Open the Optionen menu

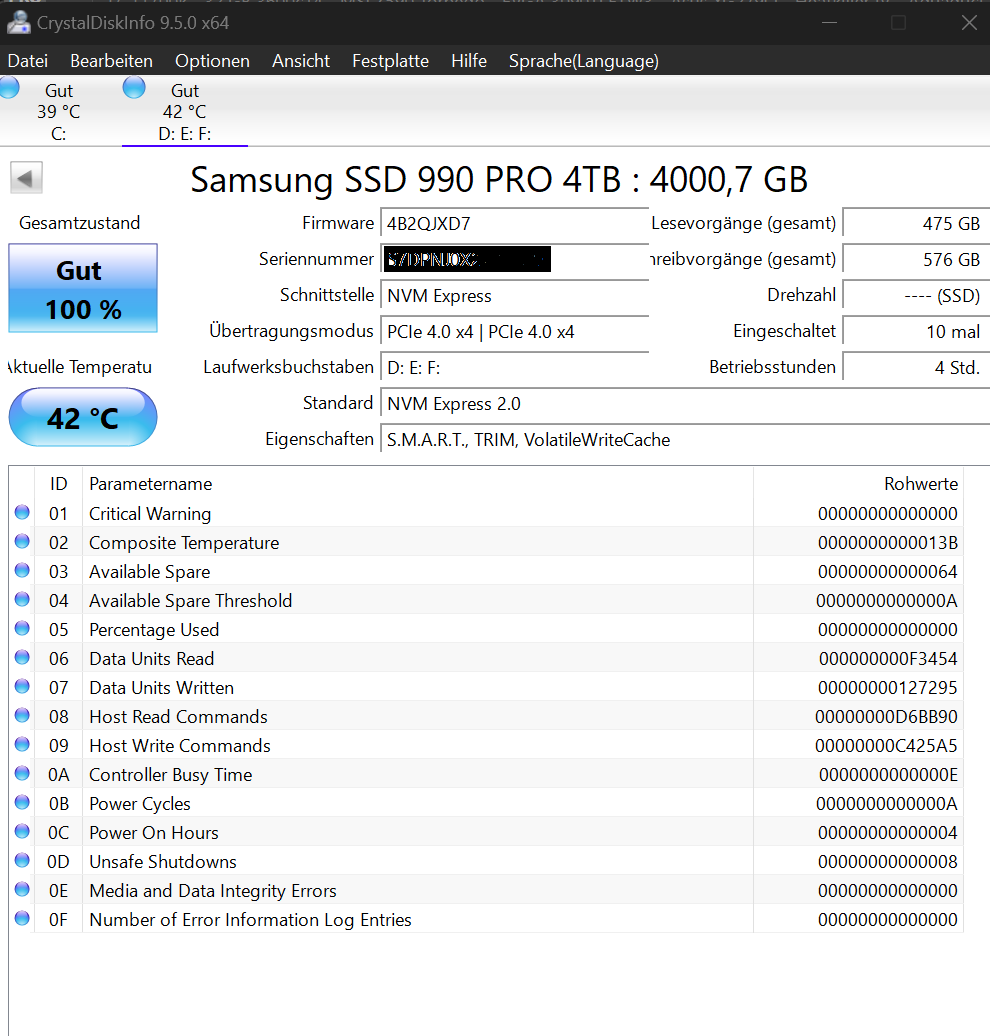[x=212, y=61]
